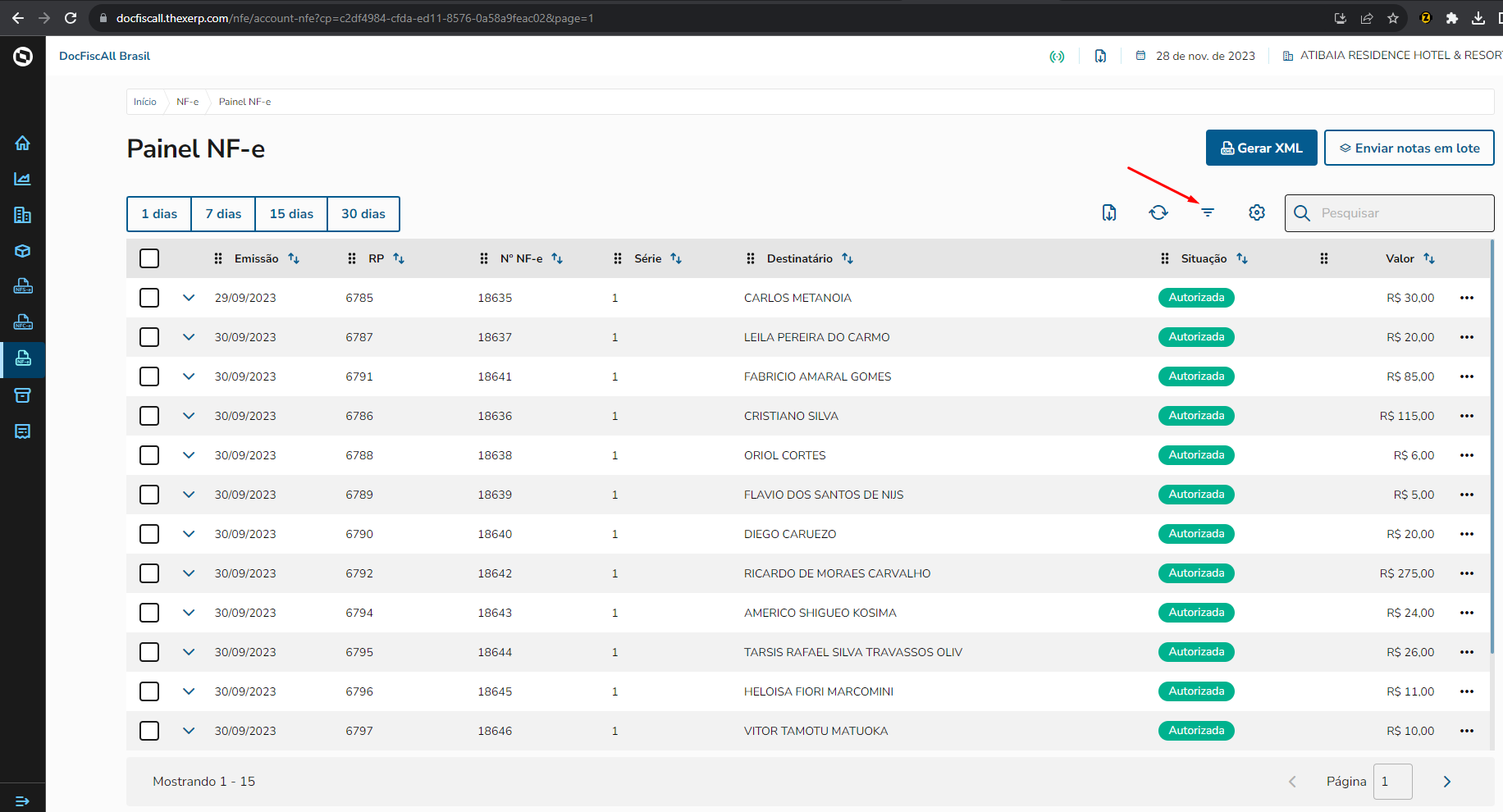Focus the Pesquisar search field
This screenshot has width=1503, height=812.
1390,213
